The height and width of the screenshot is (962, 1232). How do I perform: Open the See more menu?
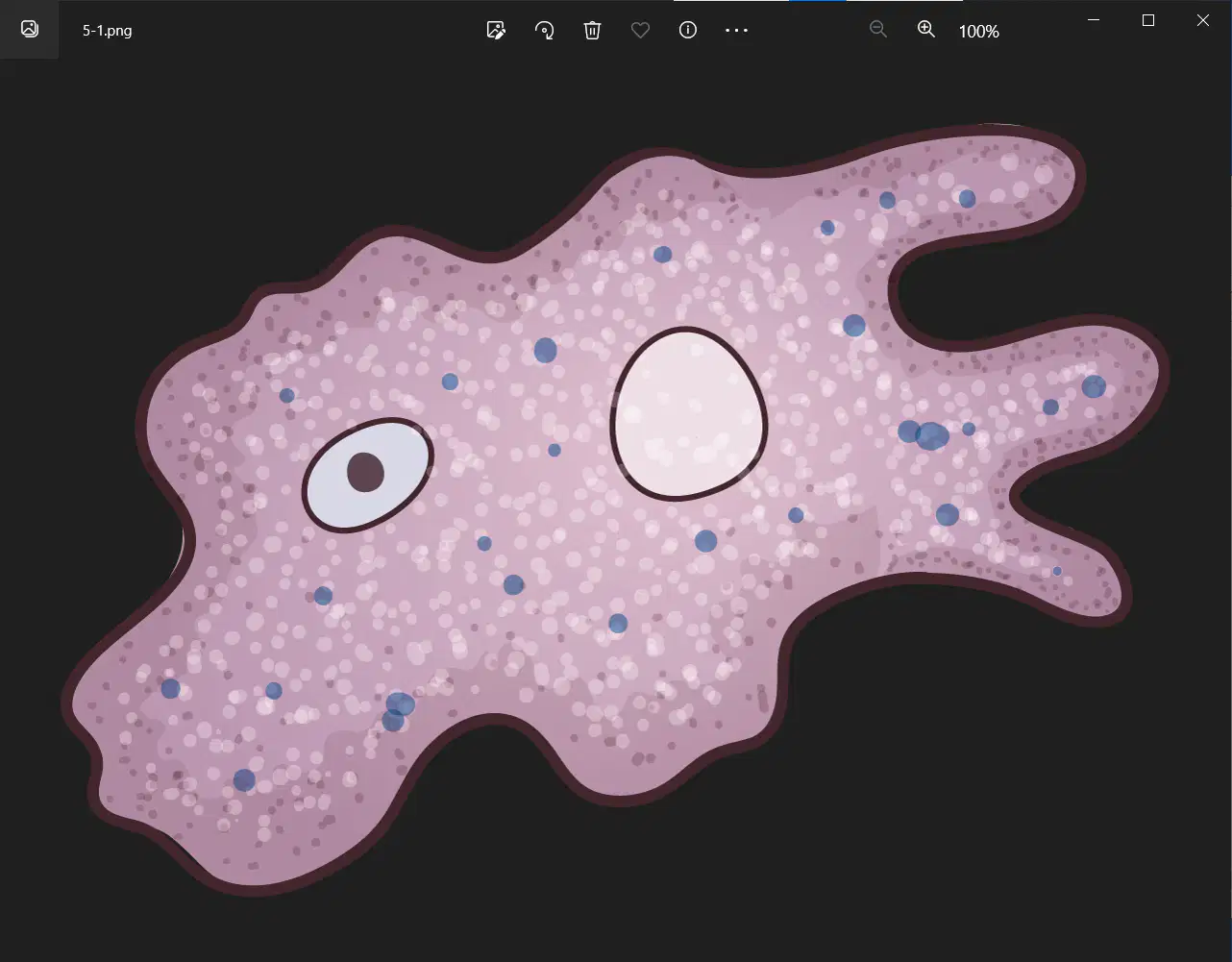(736, 31)
